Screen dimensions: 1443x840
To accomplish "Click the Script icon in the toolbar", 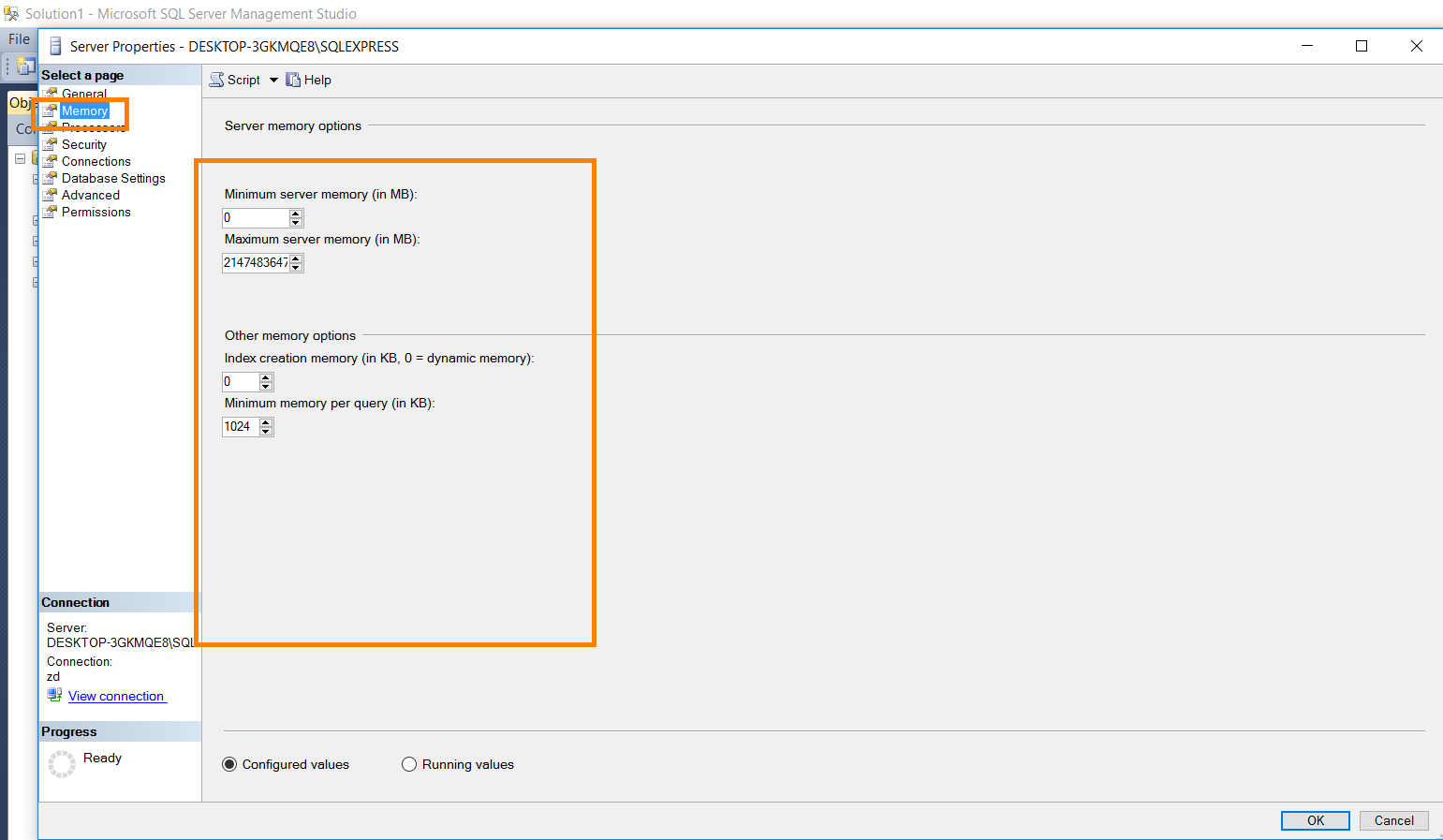I will [216, 80].
